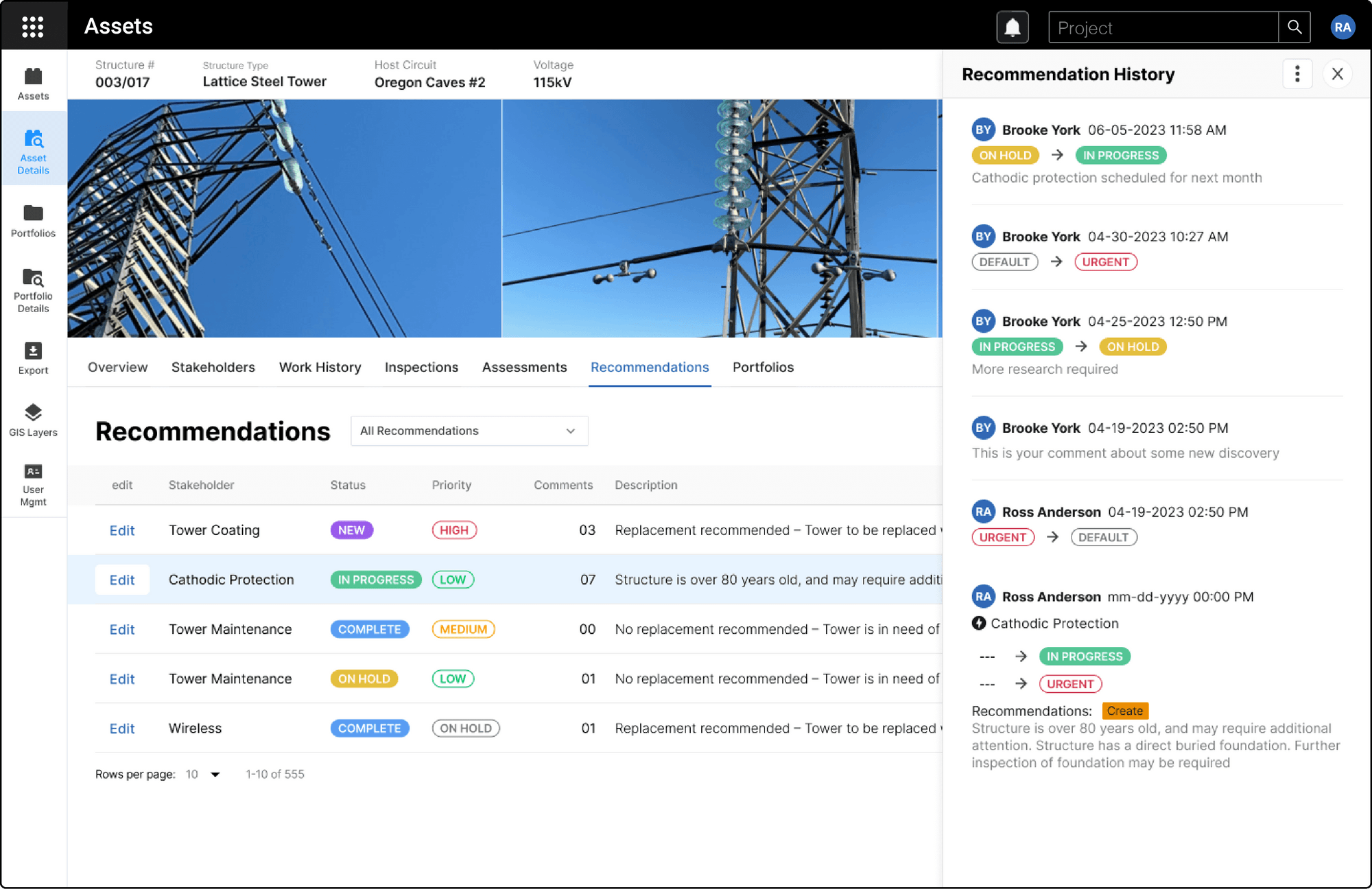The image size is (1372, 889).
Task: Close the Recommendation History panel
Action: pyautogui.click(x=1337, y=73)
